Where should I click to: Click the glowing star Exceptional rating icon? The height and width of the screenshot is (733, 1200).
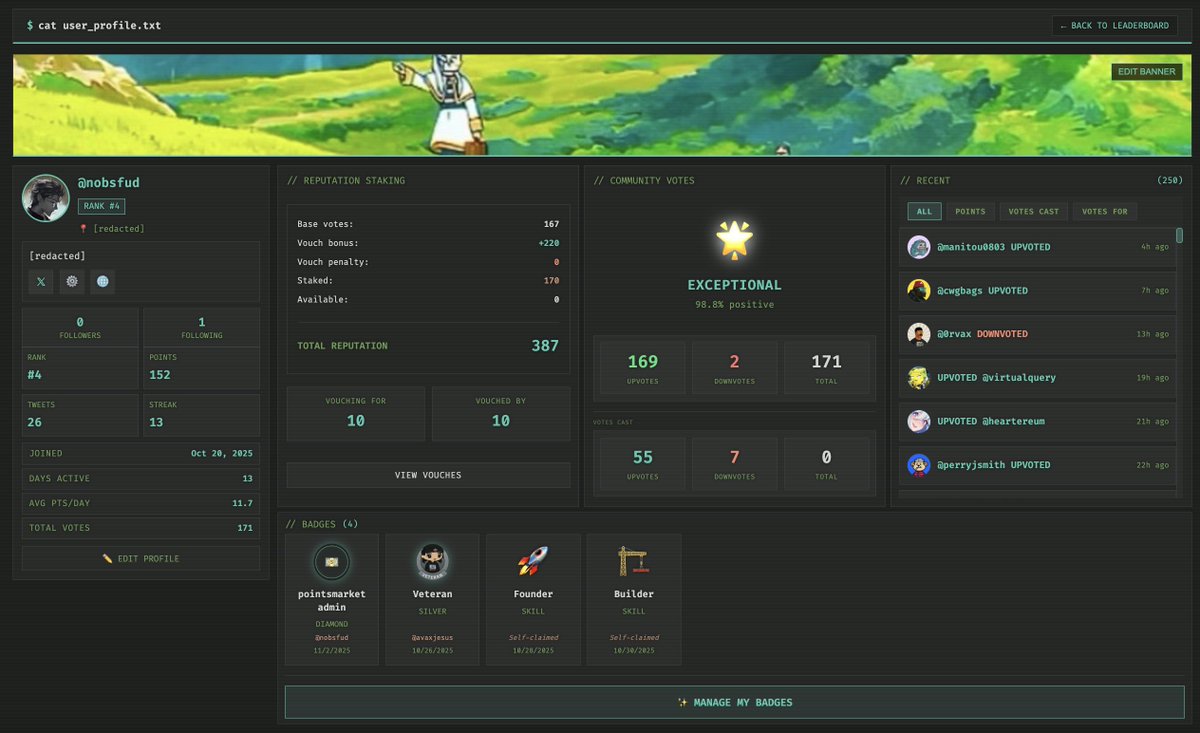(x=734, y=238)
